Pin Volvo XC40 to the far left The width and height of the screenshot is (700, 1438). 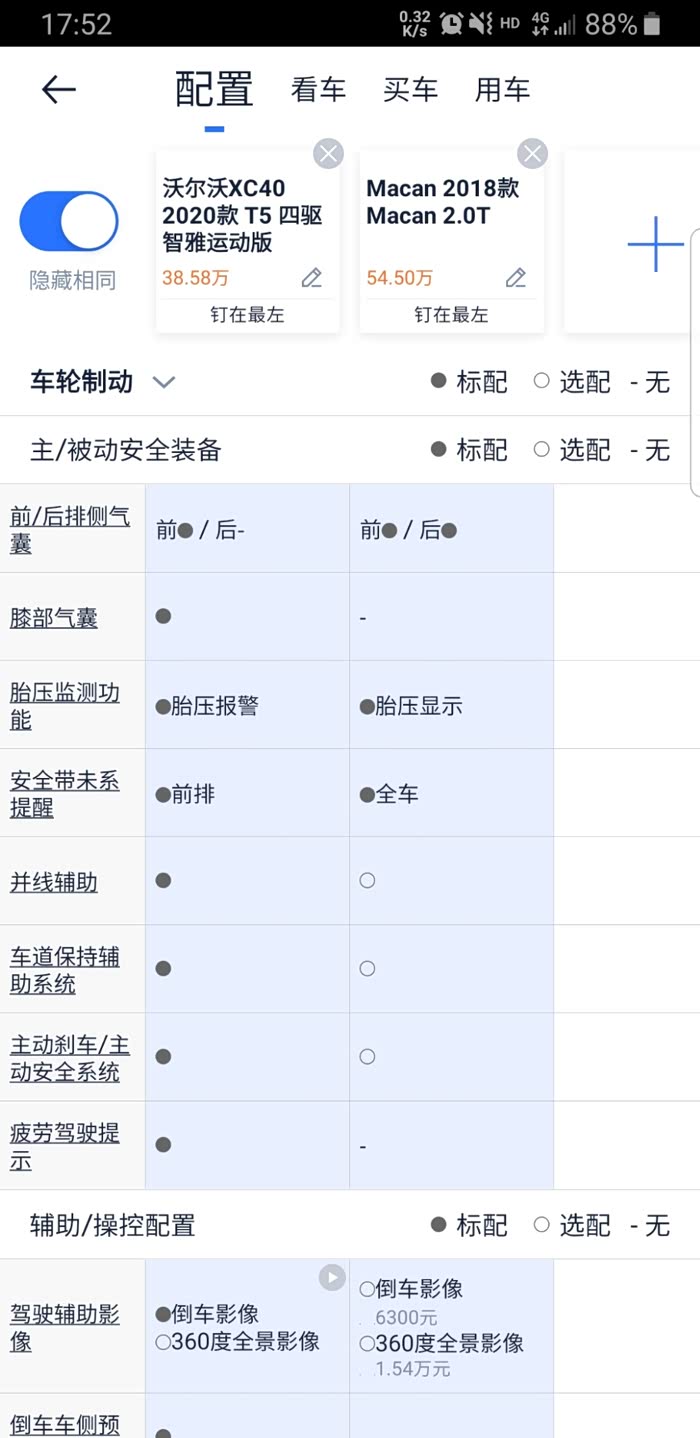pyautogui.click(x=247, y=314)
